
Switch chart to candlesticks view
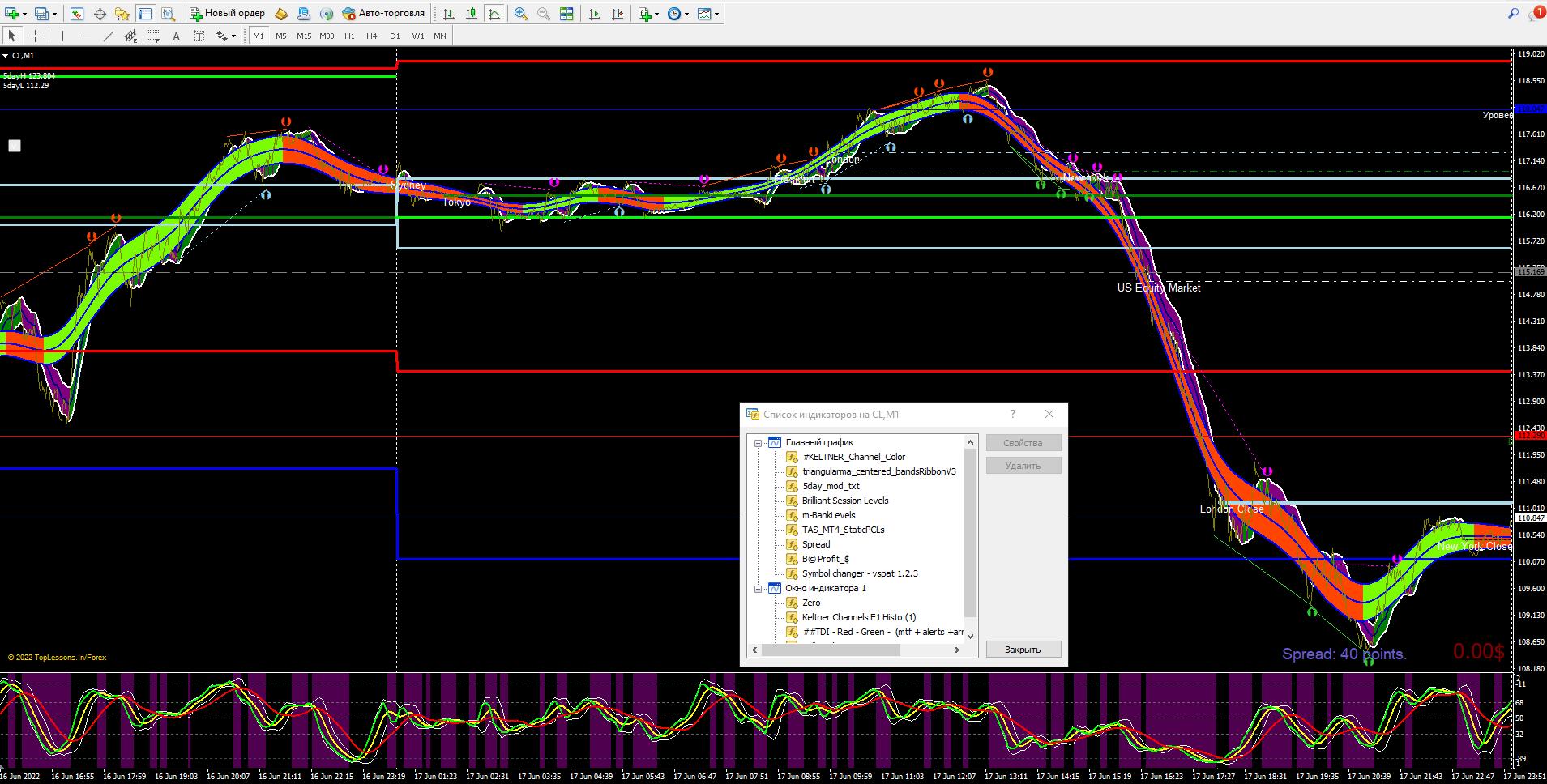point(472,14)
